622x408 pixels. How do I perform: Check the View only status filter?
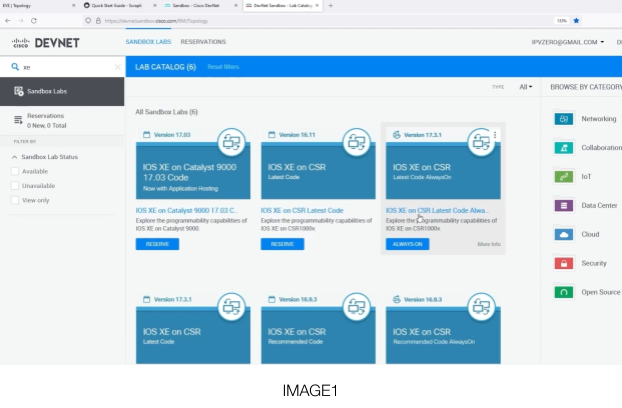point(15,200)
